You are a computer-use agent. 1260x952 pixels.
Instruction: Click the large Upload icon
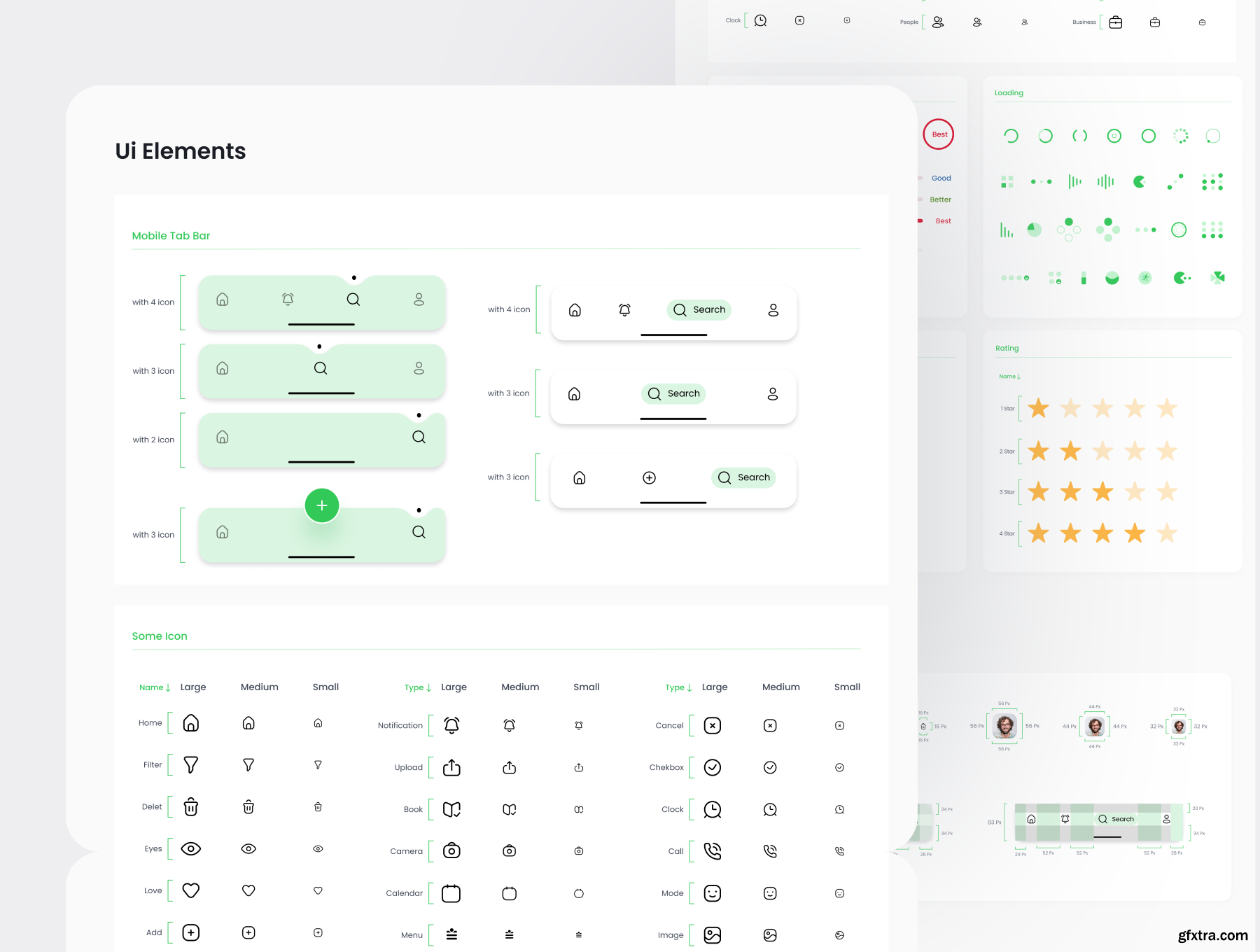click(451, 767)
